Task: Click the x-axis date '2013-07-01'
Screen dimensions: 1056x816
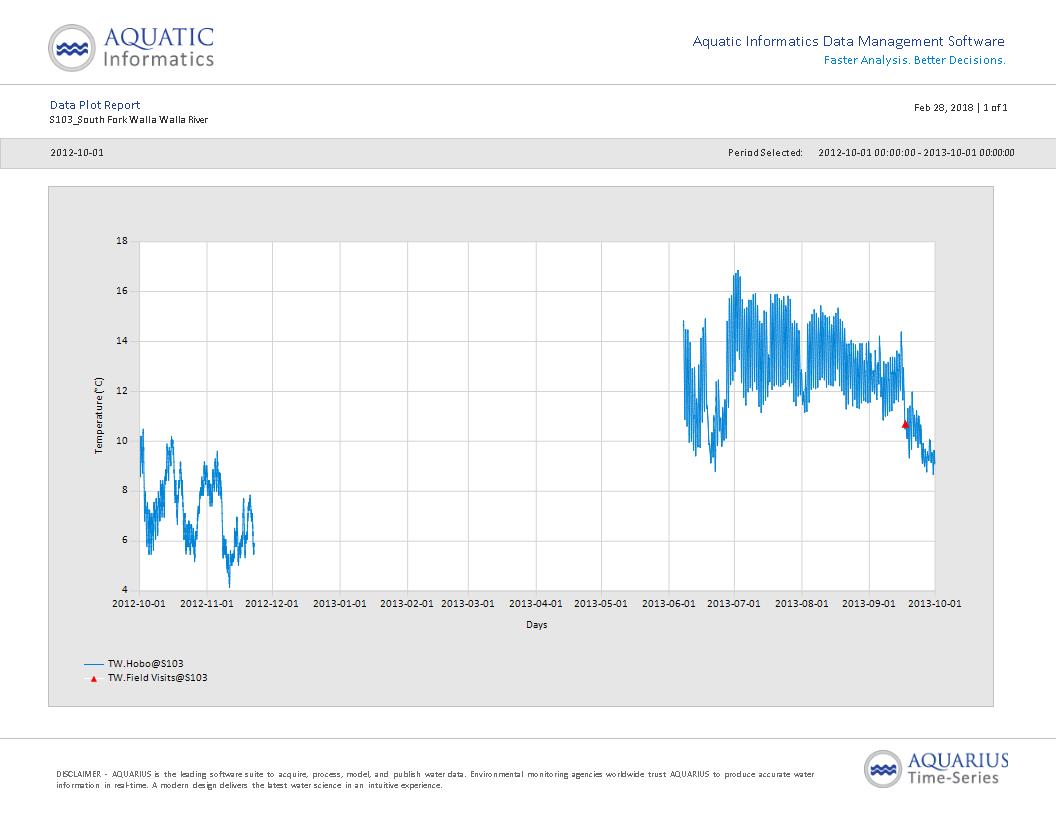Action: (x=734, y=603)
